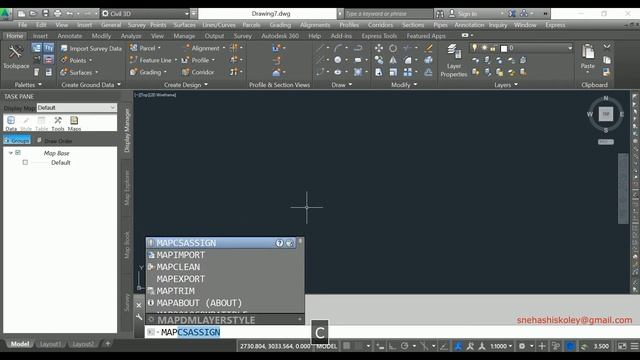Click the application menu A logo button

tap(5, 13)
